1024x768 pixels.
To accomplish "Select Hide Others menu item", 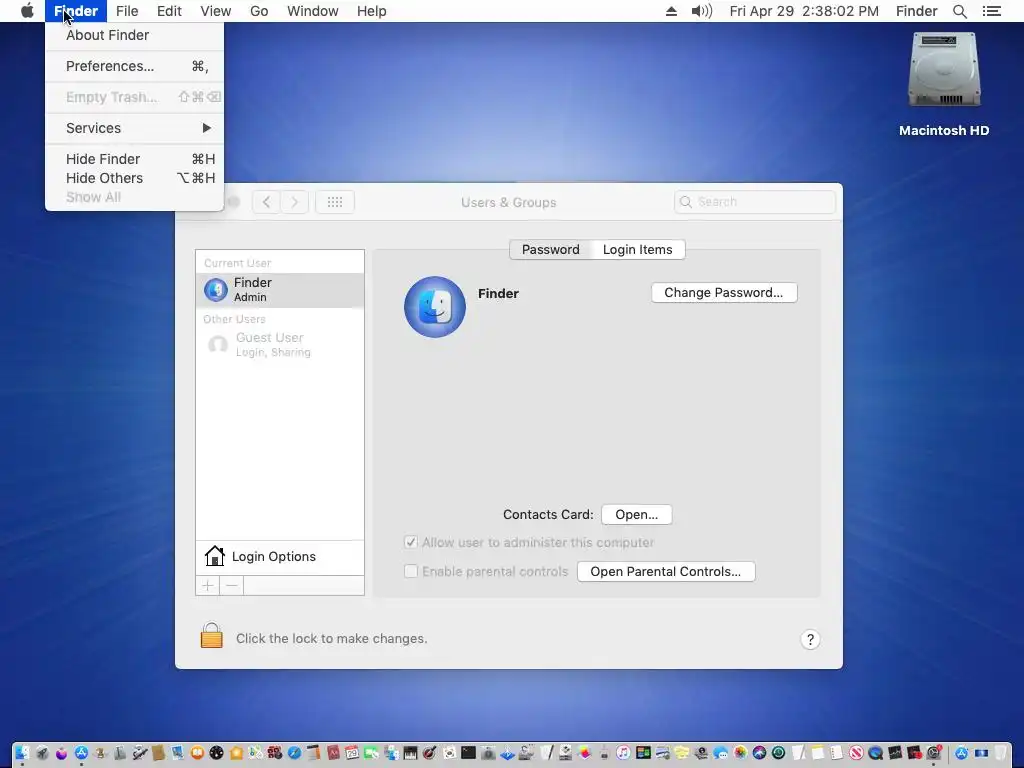I will point(135,178).
